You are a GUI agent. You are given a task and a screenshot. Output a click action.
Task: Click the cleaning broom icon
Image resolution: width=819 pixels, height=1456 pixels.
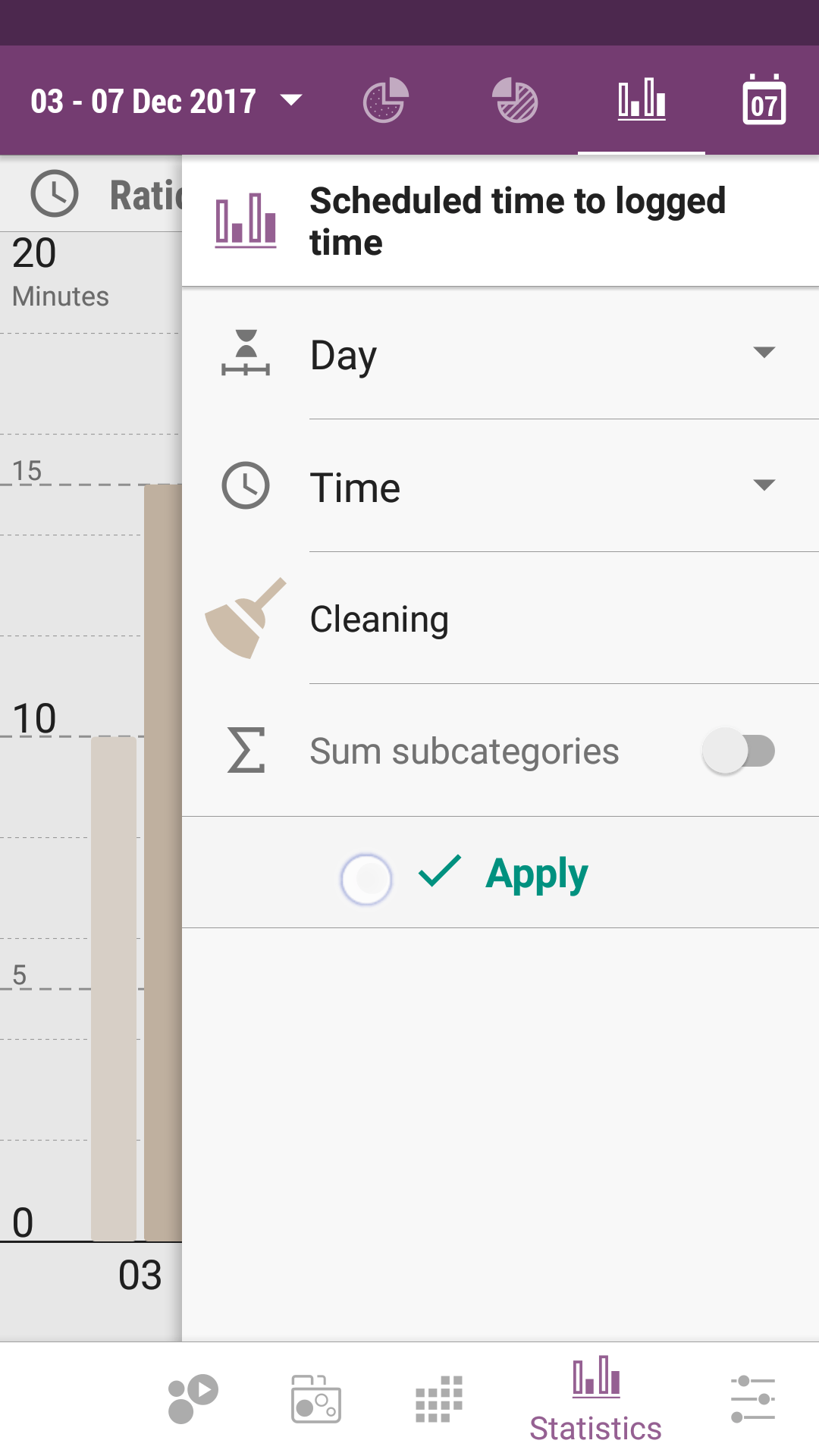coord(246,619)
